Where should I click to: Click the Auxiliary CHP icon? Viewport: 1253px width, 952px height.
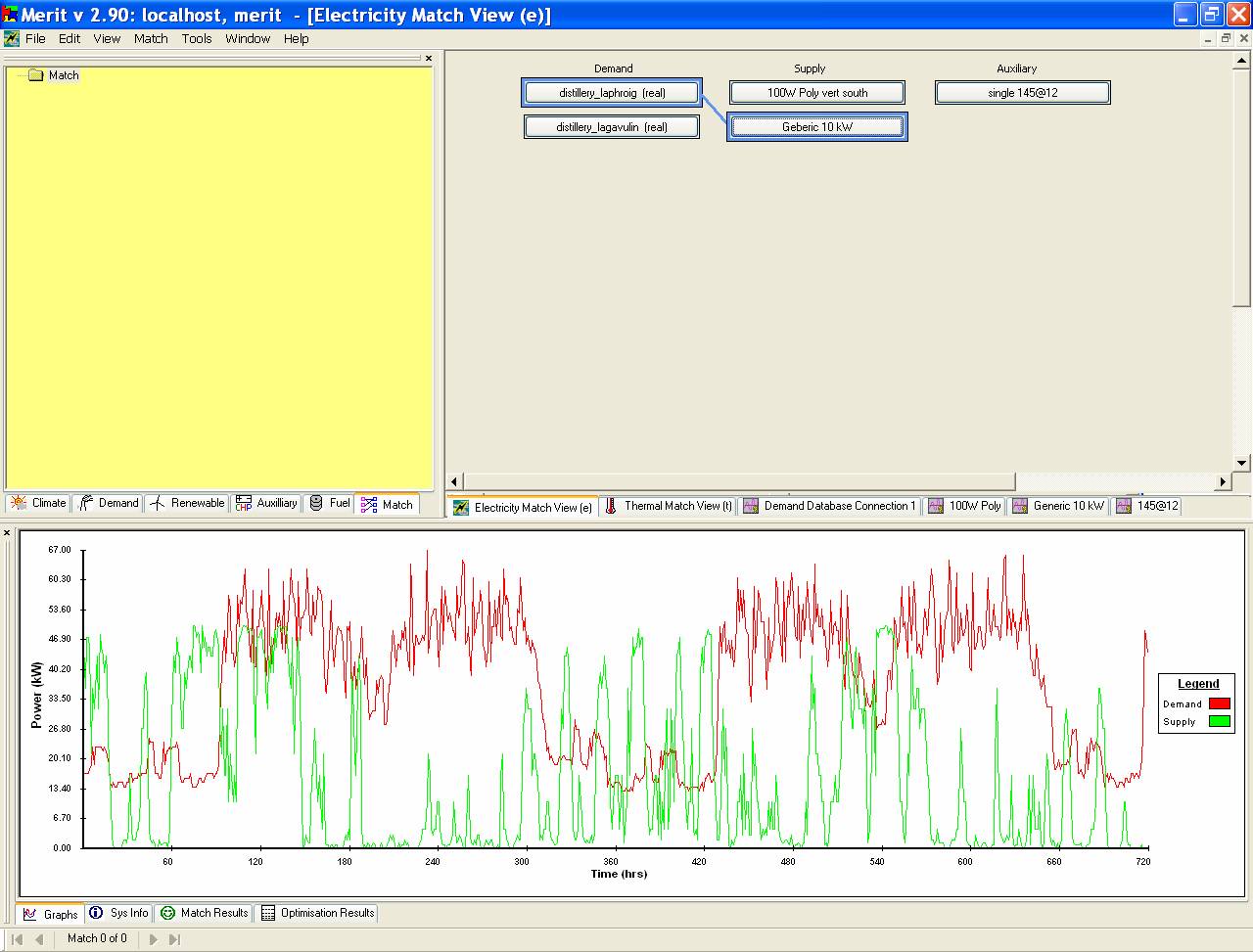click(x=244, y=503)
